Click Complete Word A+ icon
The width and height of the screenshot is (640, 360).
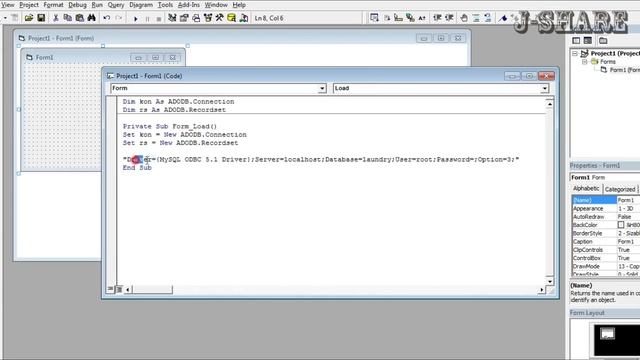(422, 18)
